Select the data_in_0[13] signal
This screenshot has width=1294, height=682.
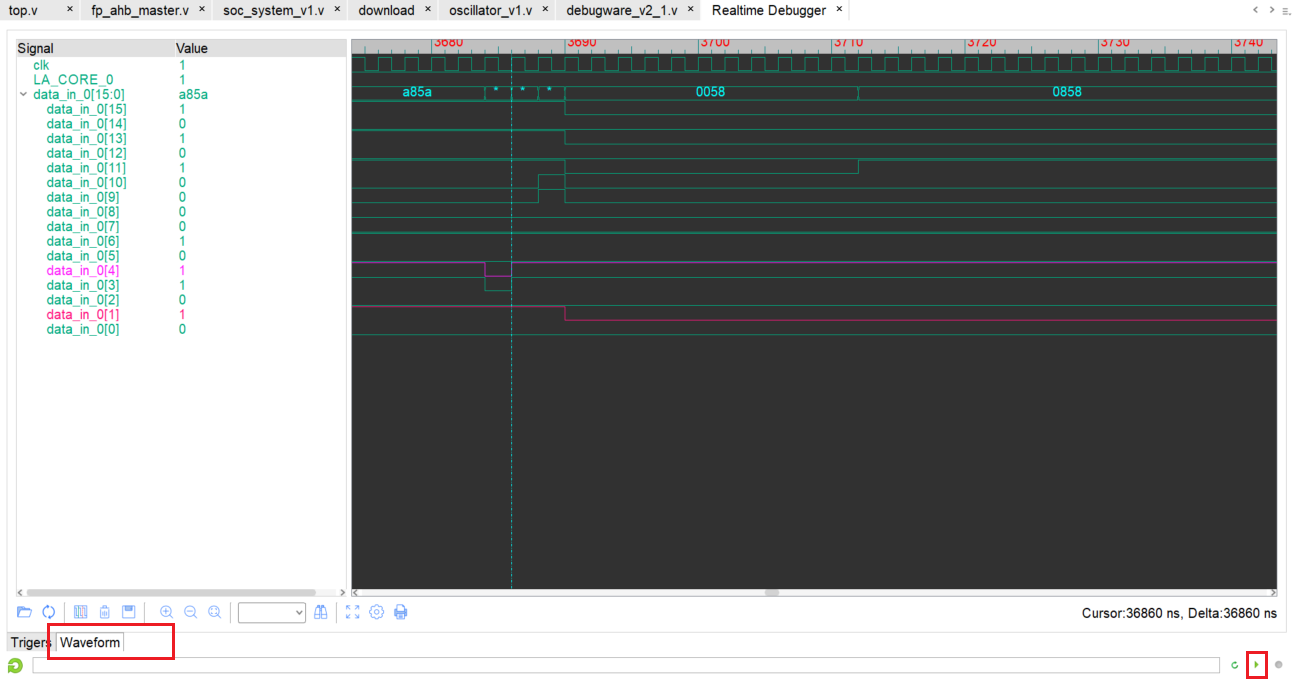pos(87,138)
